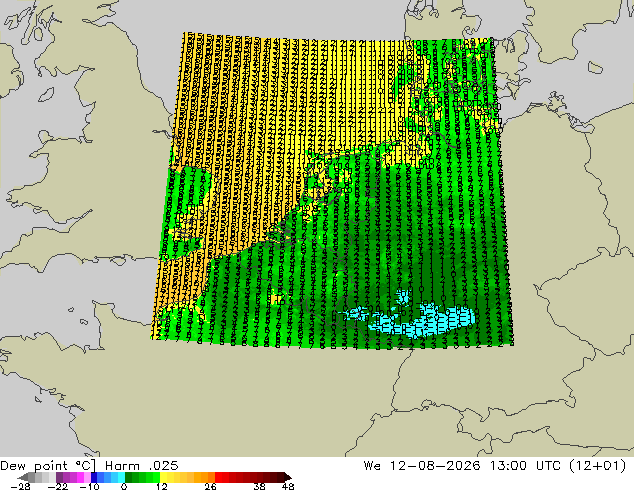Pick the cyan legend swatch just left of 0
This screenshot has height=490, width=634.
point(121,477)
